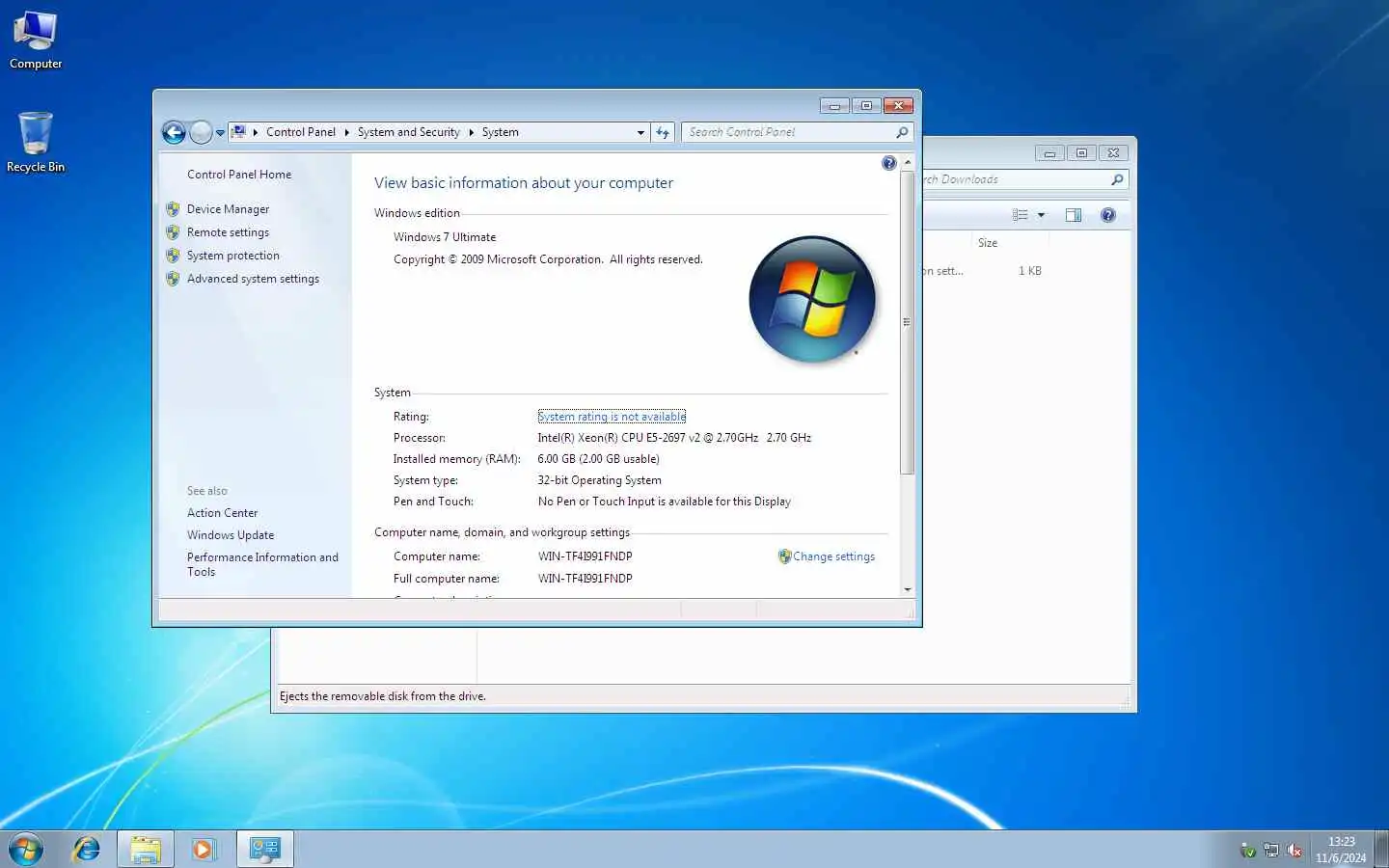1389x868 pixels.
Task: Open Device Manager link
Action: (228, 209)
